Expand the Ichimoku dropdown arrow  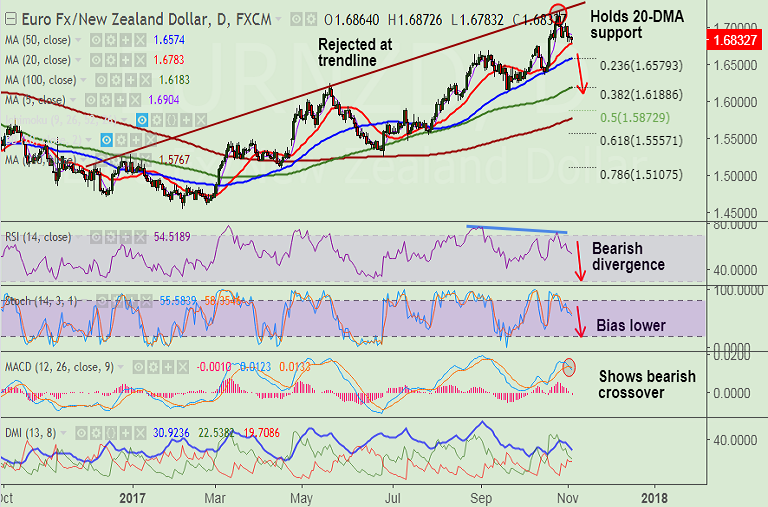tap(124, 120)
